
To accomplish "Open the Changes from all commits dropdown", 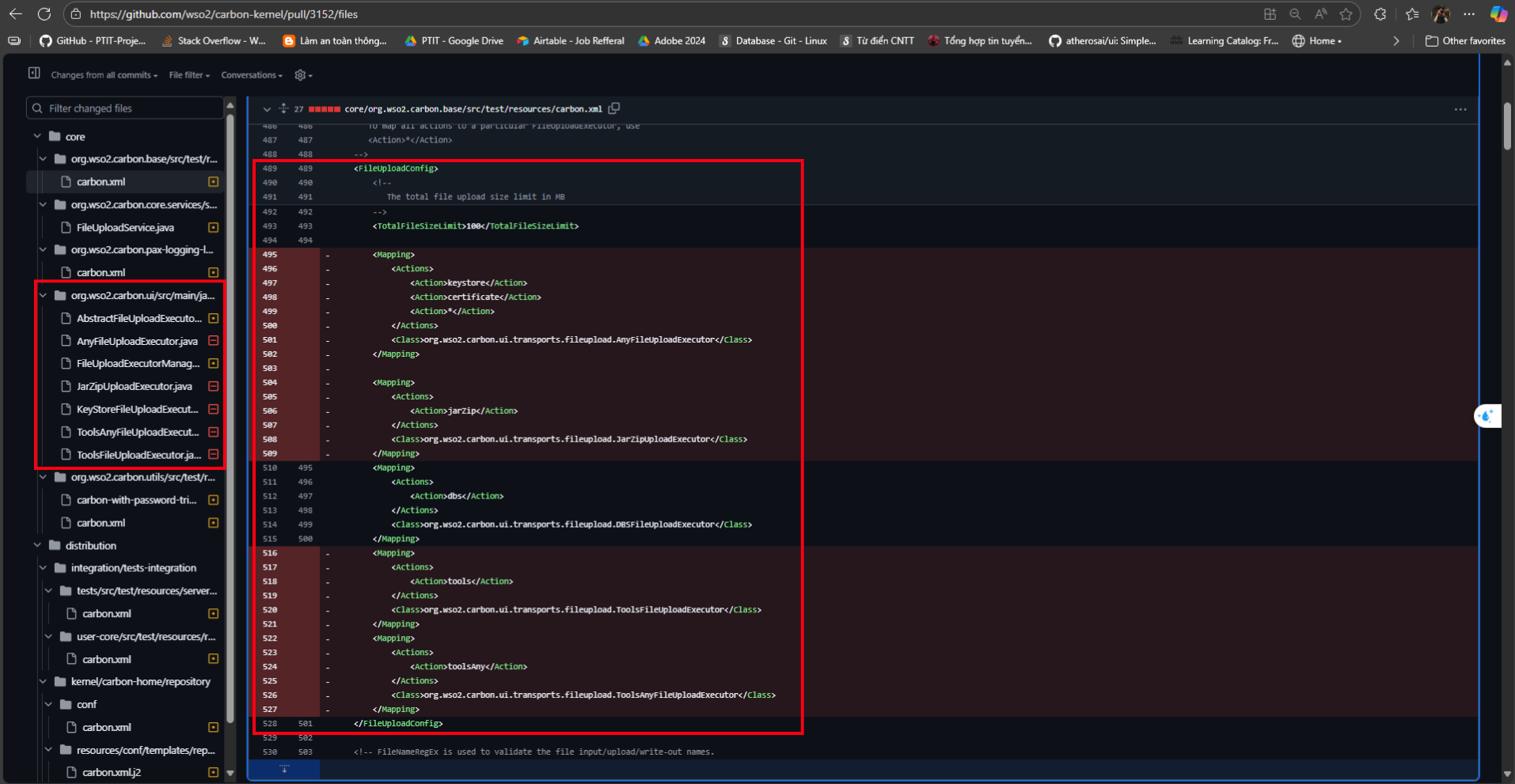I will 104,75.
